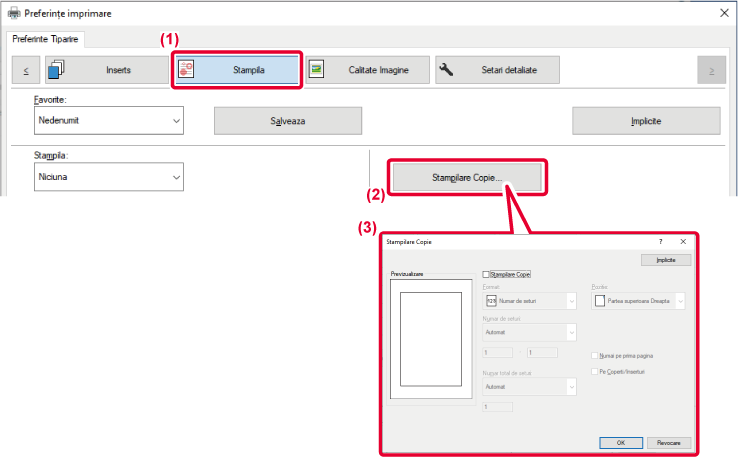Switch to the Stampila tab

pos(236,70)
